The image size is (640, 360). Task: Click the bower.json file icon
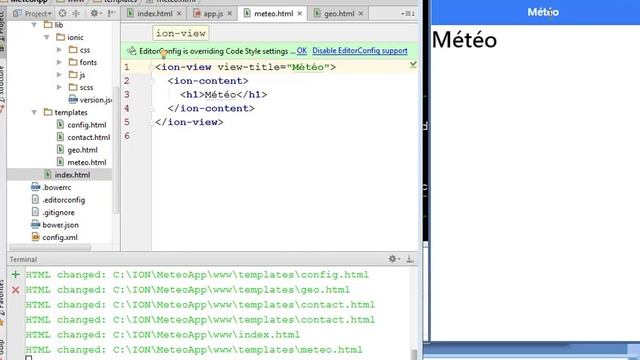[36, 225]
